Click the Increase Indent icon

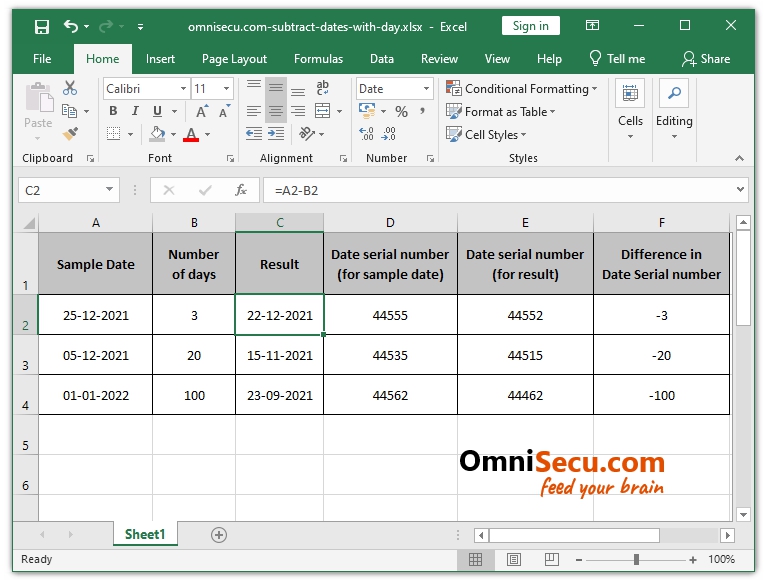(276, 134)
